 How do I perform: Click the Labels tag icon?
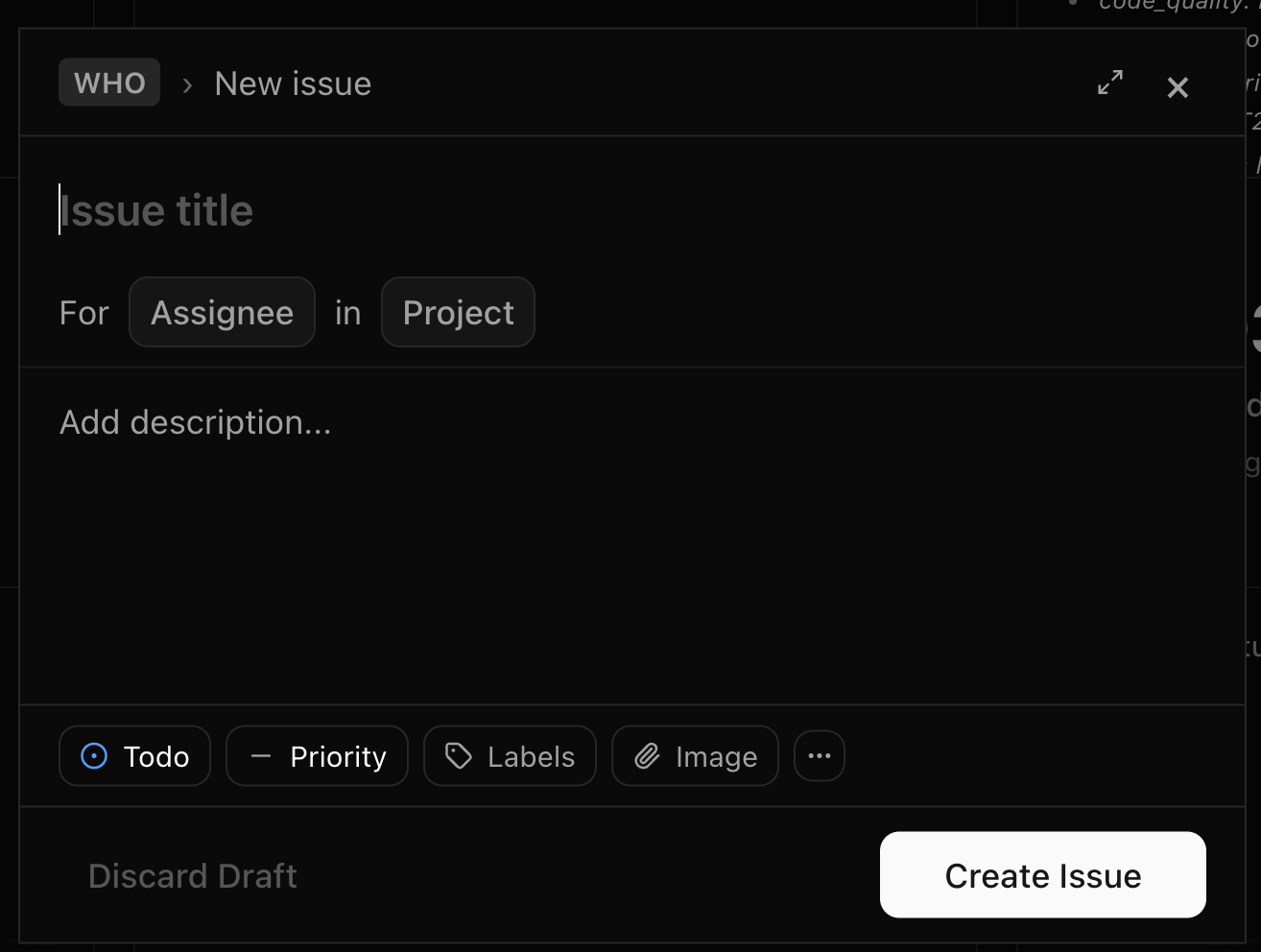pos(459,756)
